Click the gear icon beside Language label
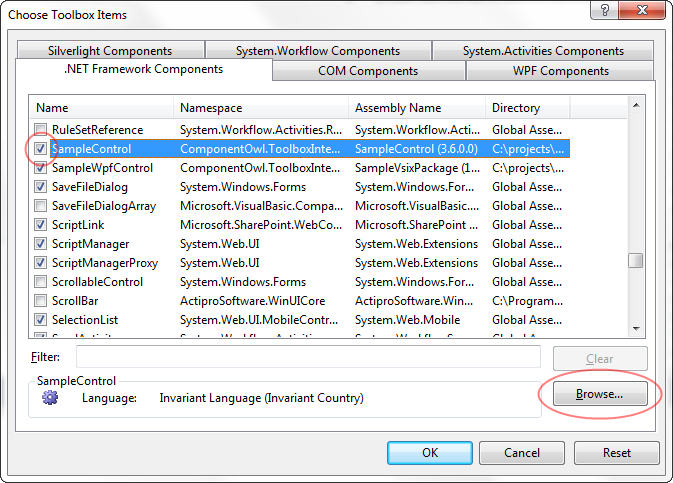 [50, 398]
